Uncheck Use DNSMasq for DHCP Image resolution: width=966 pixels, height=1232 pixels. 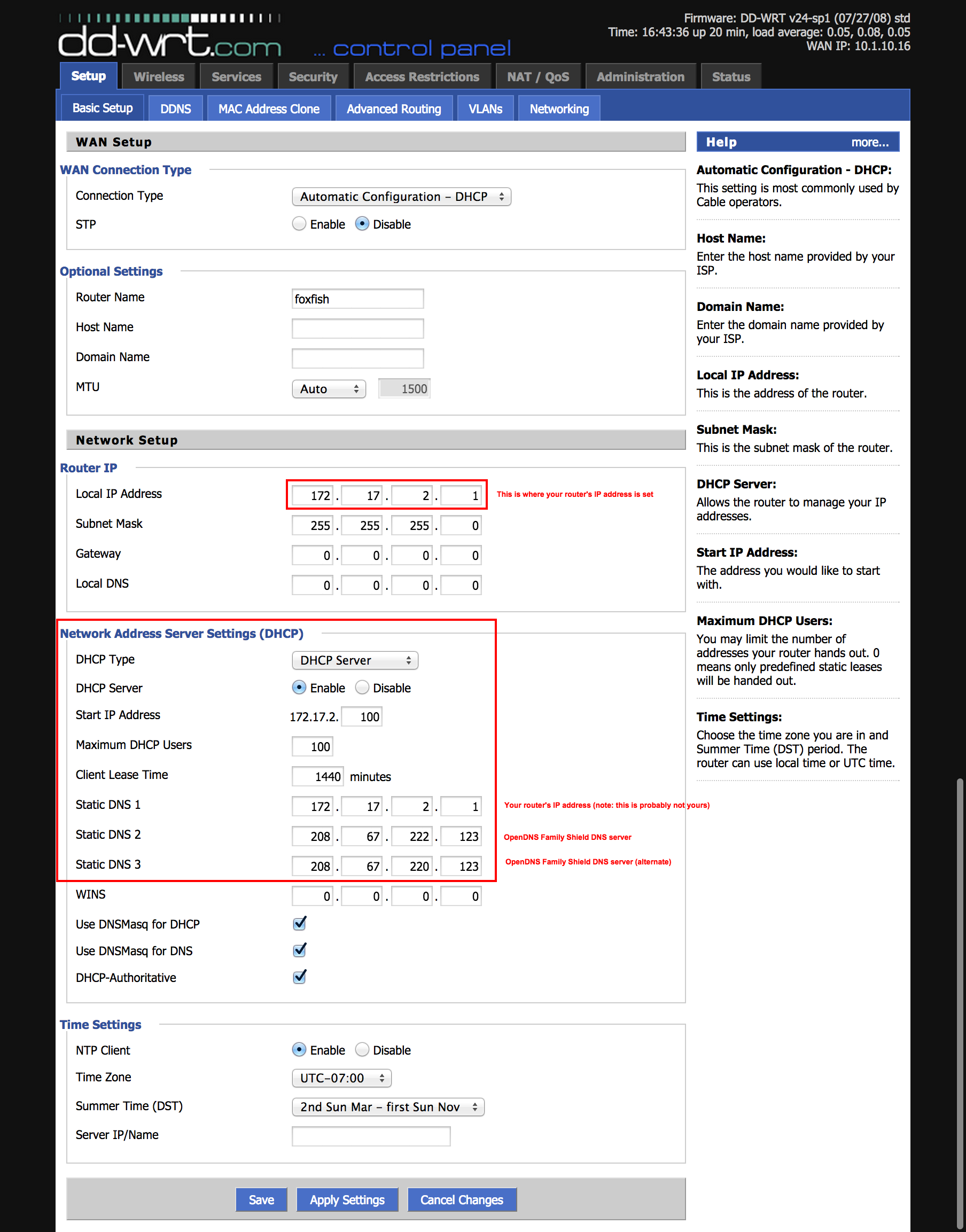click(300, 923)
